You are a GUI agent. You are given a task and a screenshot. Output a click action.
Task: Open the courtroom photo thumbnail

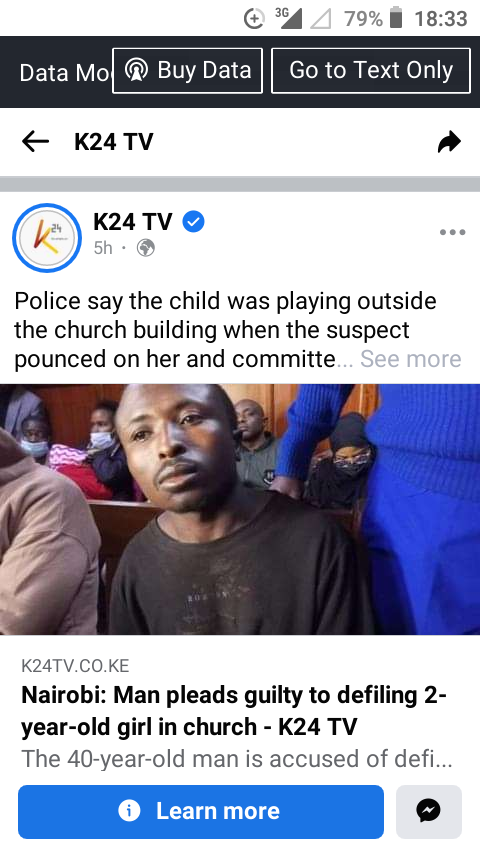coord(240,509)
